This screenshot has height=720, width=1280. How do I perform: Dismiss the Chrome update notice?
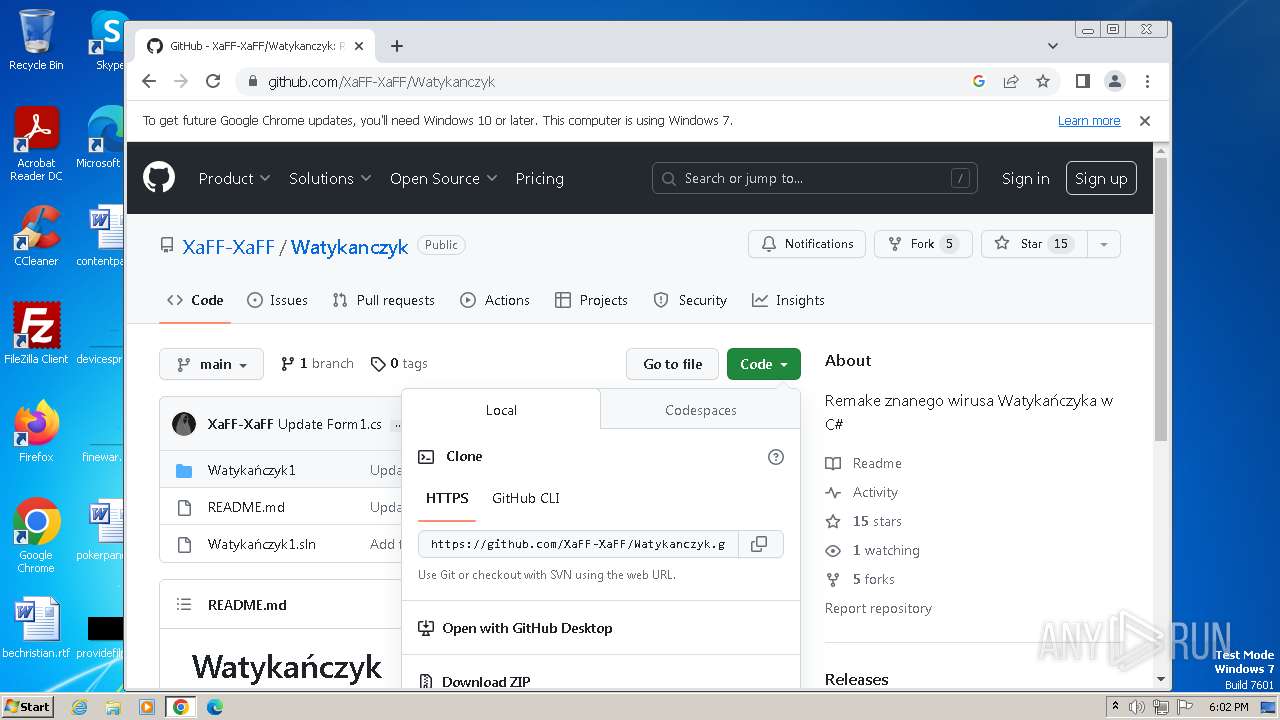(1145, 121)
